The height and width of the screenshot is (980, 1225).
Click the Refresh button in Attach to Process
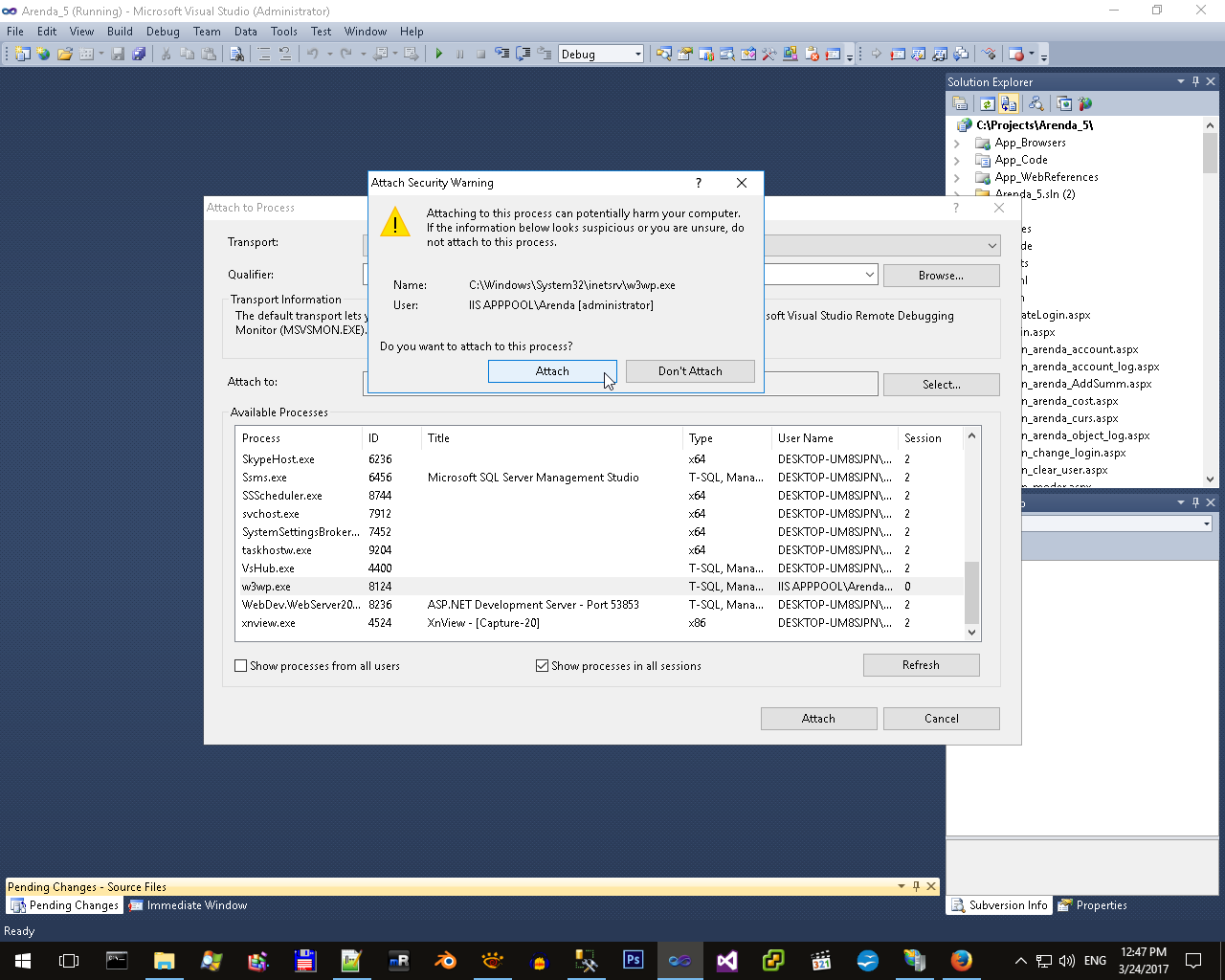coord(921,665)
